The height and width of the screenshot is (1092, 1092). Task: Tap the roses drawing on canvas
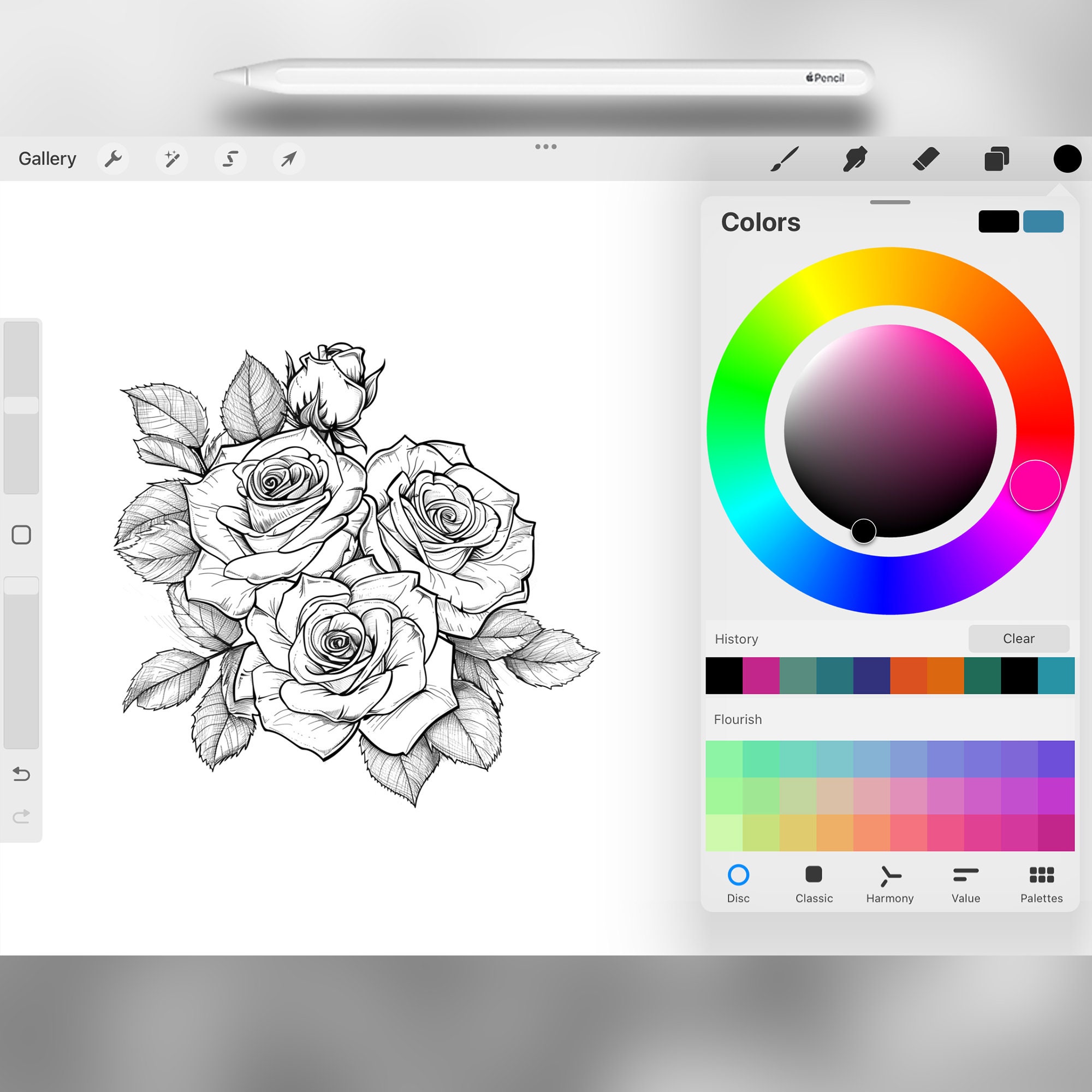tap(356, 574)
